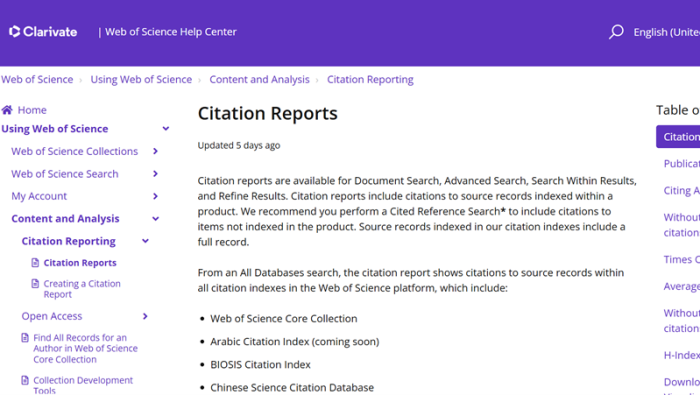The image size is (700, 395).
Task: Collapse Content and Analysis chevron
Action: [155, 219]
